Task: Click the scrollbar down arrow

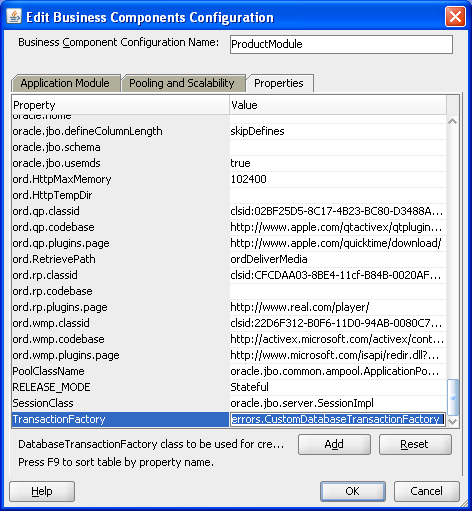Action: pos(453,421)
